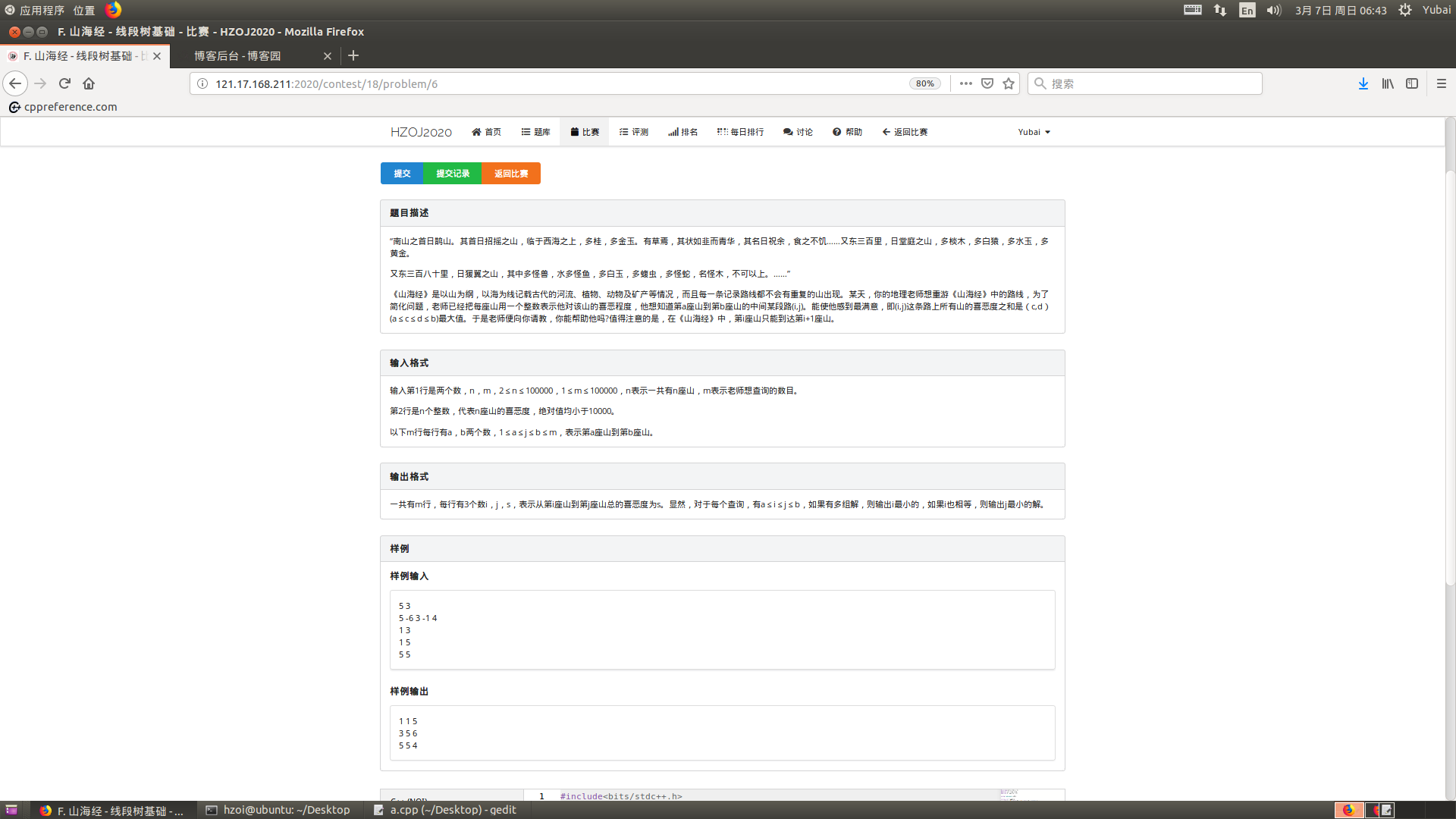The width and height of the screenshot is (1456, 819).
Task: Open 题库 in the navigation bar
Action: coord(535,132)
